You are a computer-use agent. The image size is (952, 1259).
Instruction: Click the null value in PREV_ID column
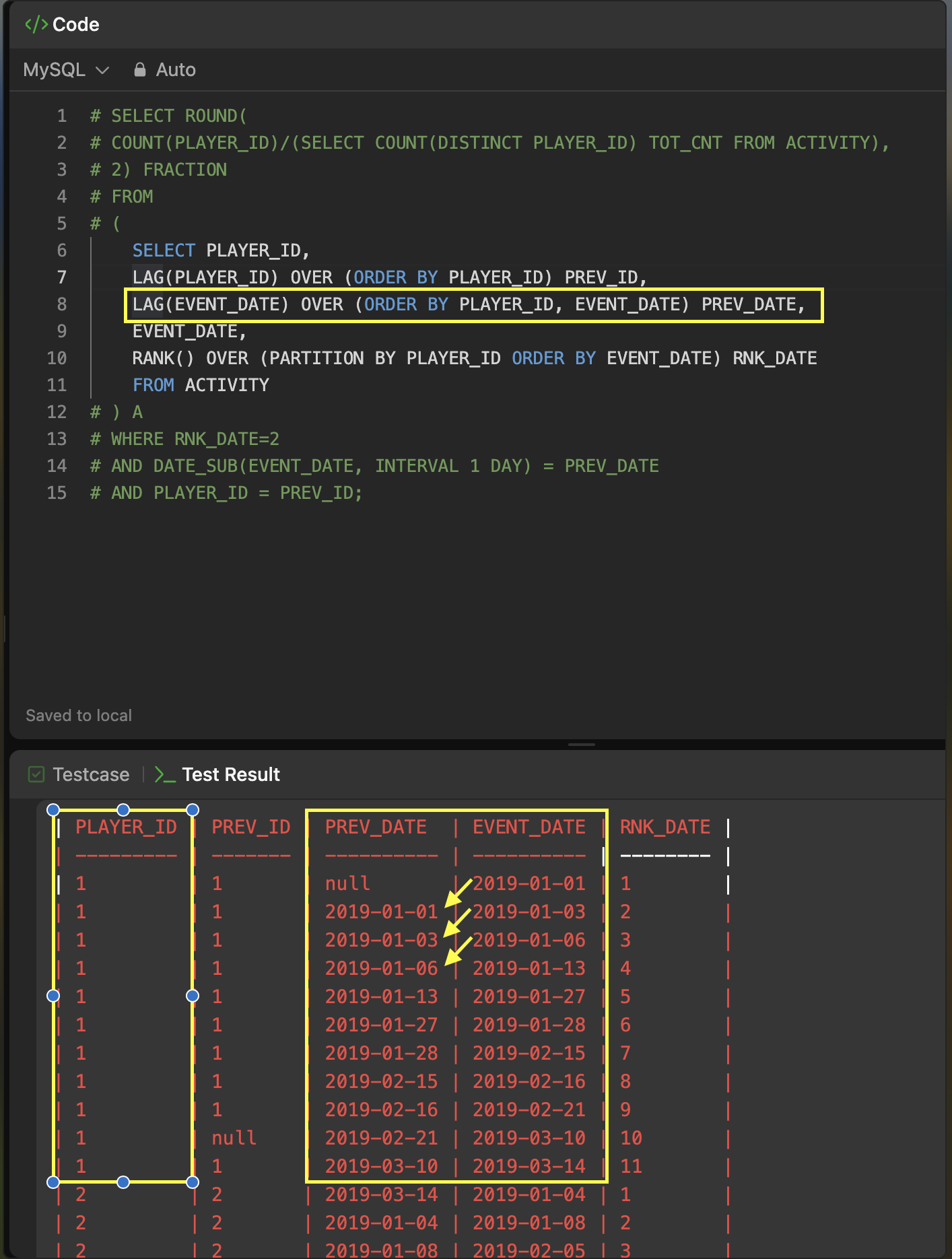[234, 1138]
